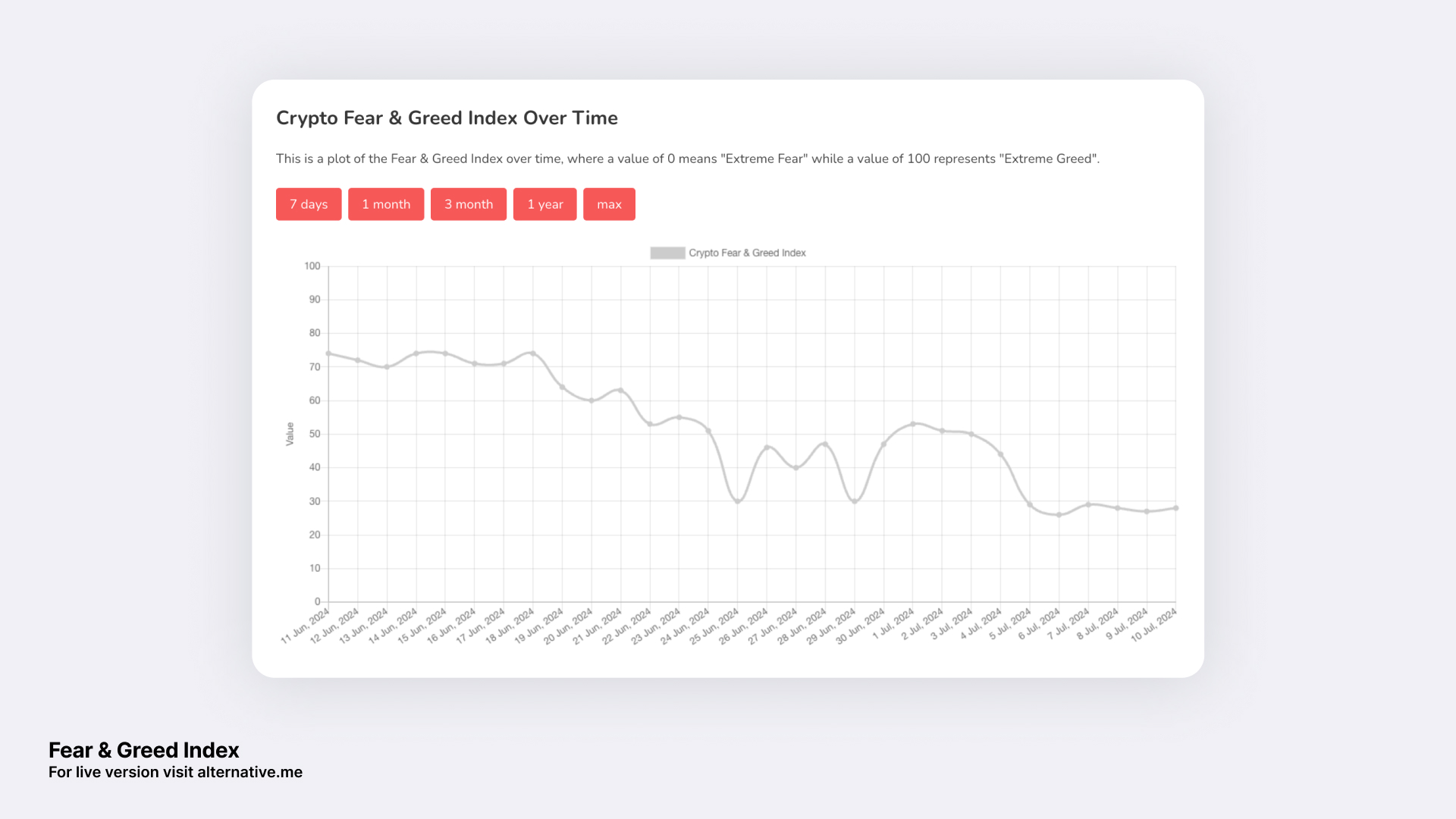Select the 1 year time range button
This screenshot has width=1456, height=819.
(544, 203)
